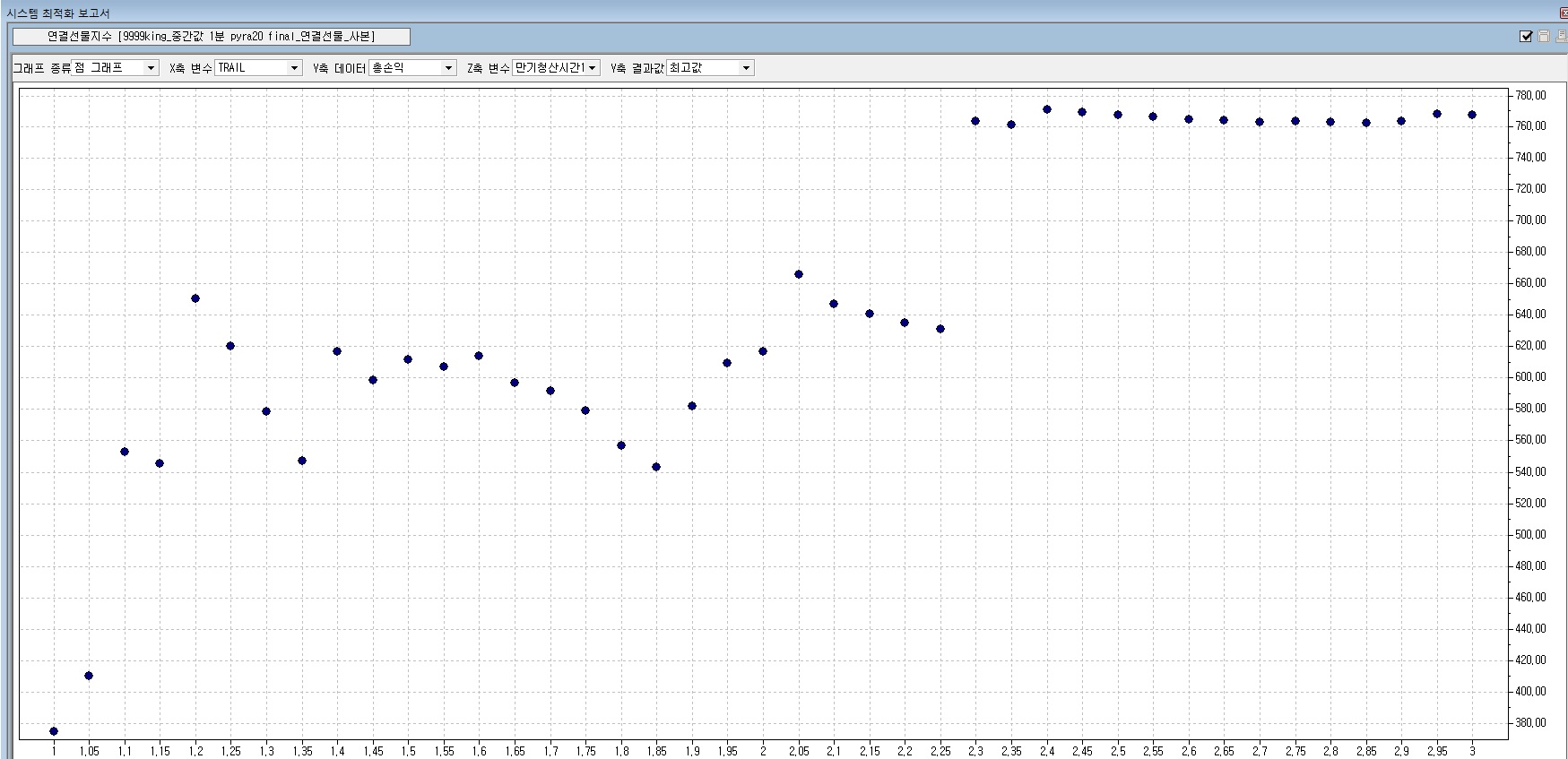Click the print icon at top right
The width and height of the screenshot is (1568, 759).
click(x=1561, y=36)
